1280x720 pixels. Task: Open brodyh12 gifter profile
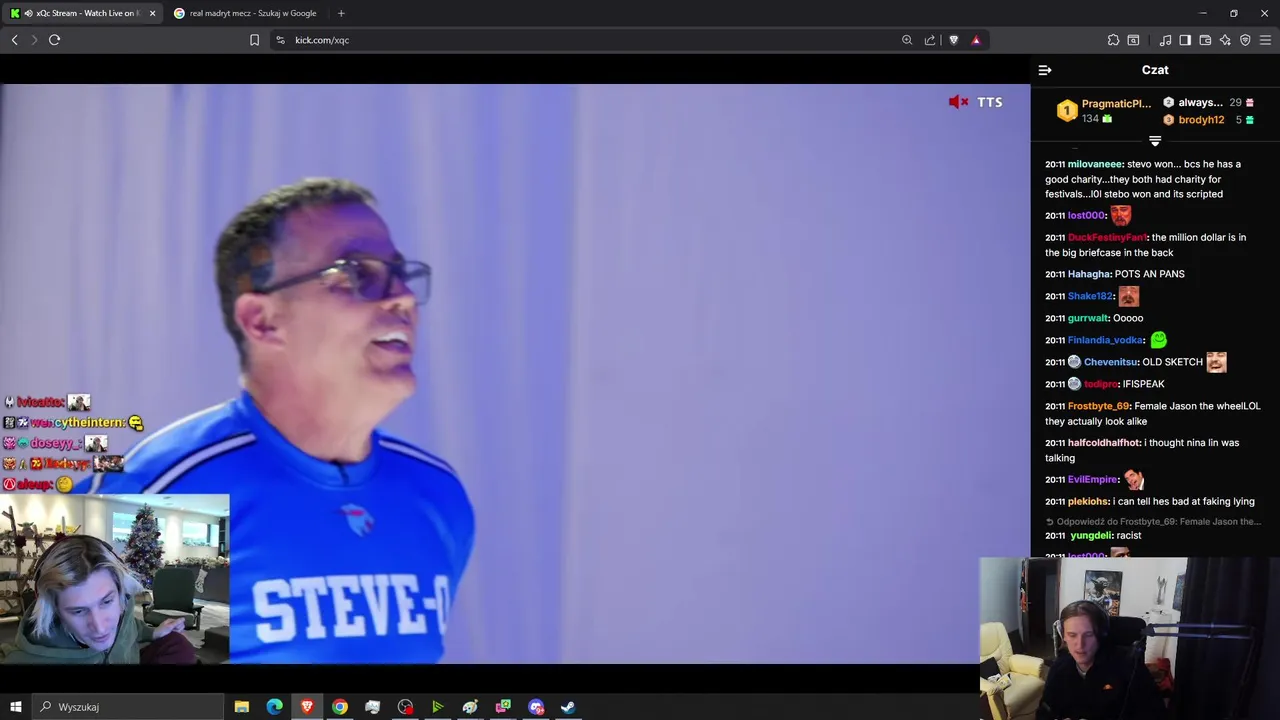tap(1201, 120)
